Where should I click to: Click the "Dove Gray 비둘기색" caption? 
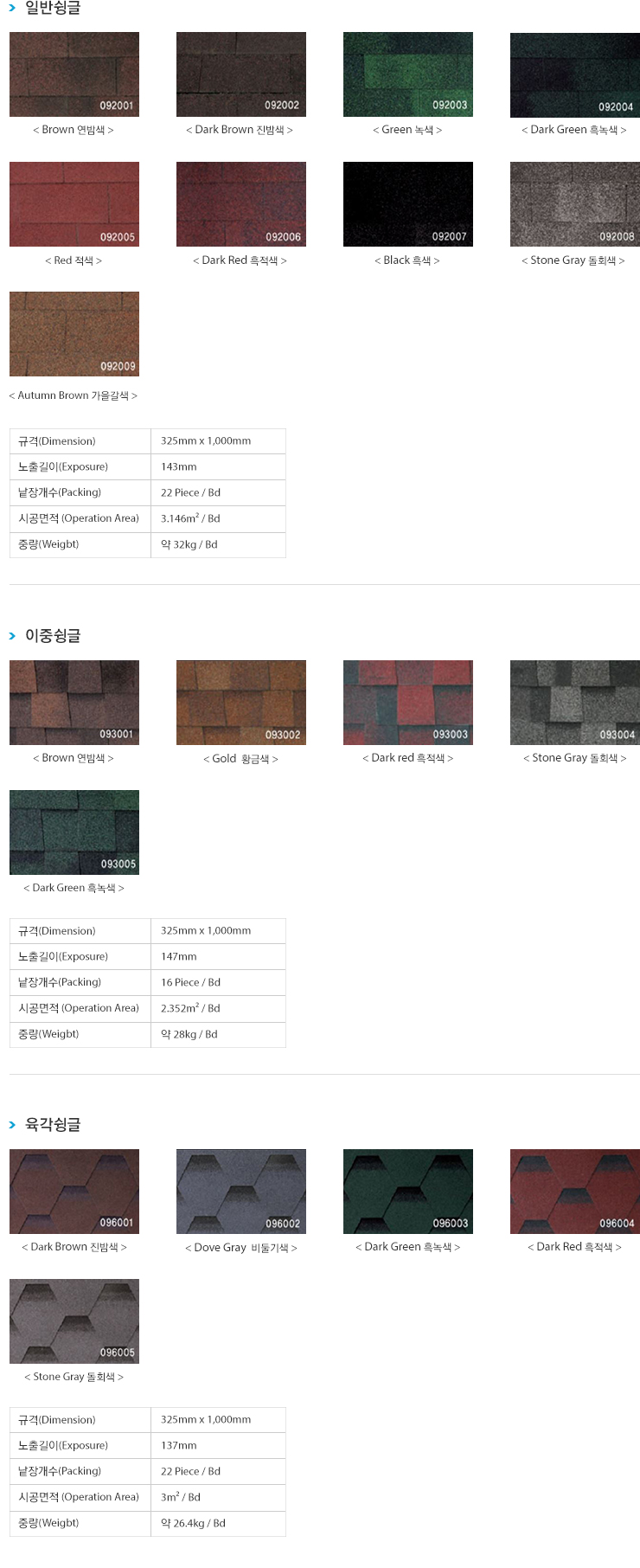pyautogui.click(x=241, y=1248)
